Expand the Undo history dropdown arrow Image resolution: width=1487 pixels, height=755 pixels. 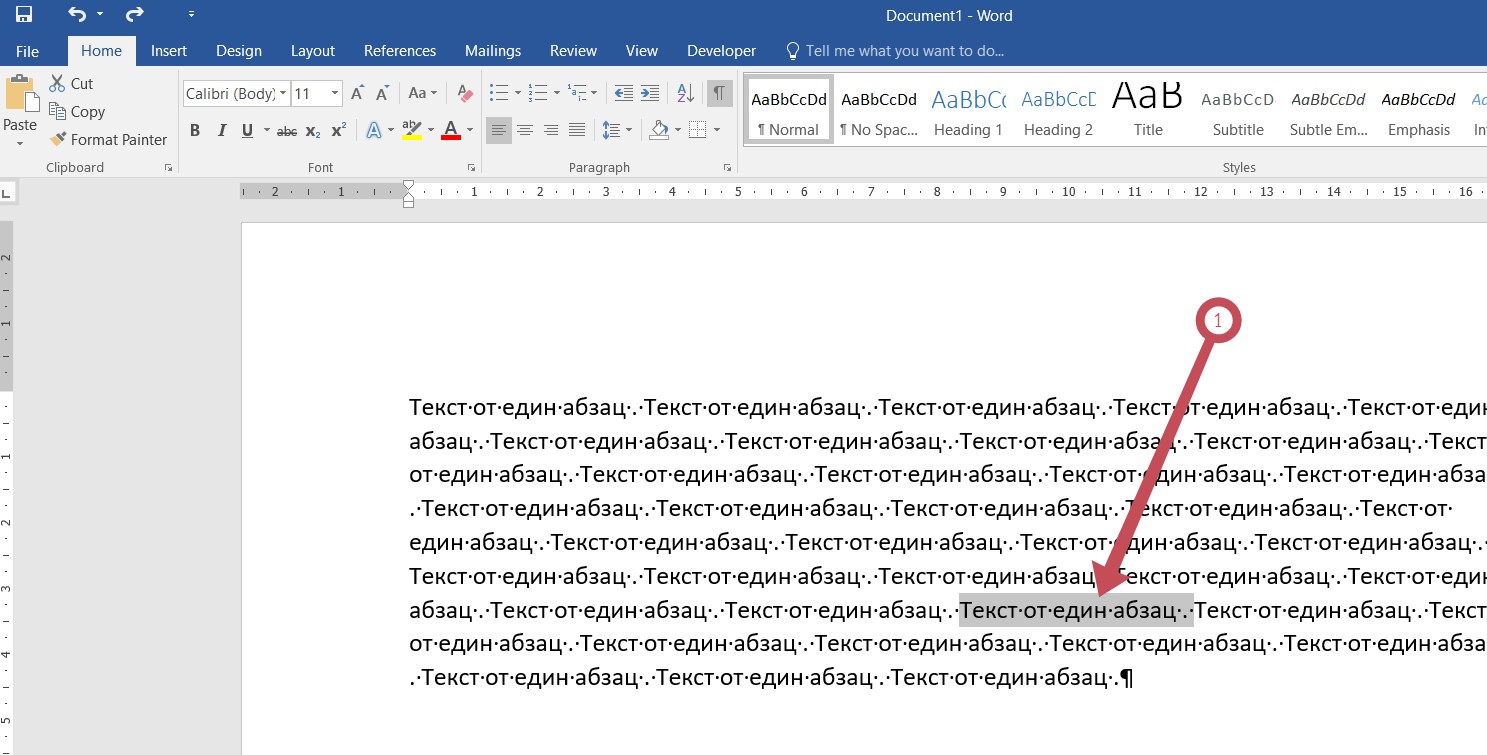pyautogui.click(x=100, y=15)
